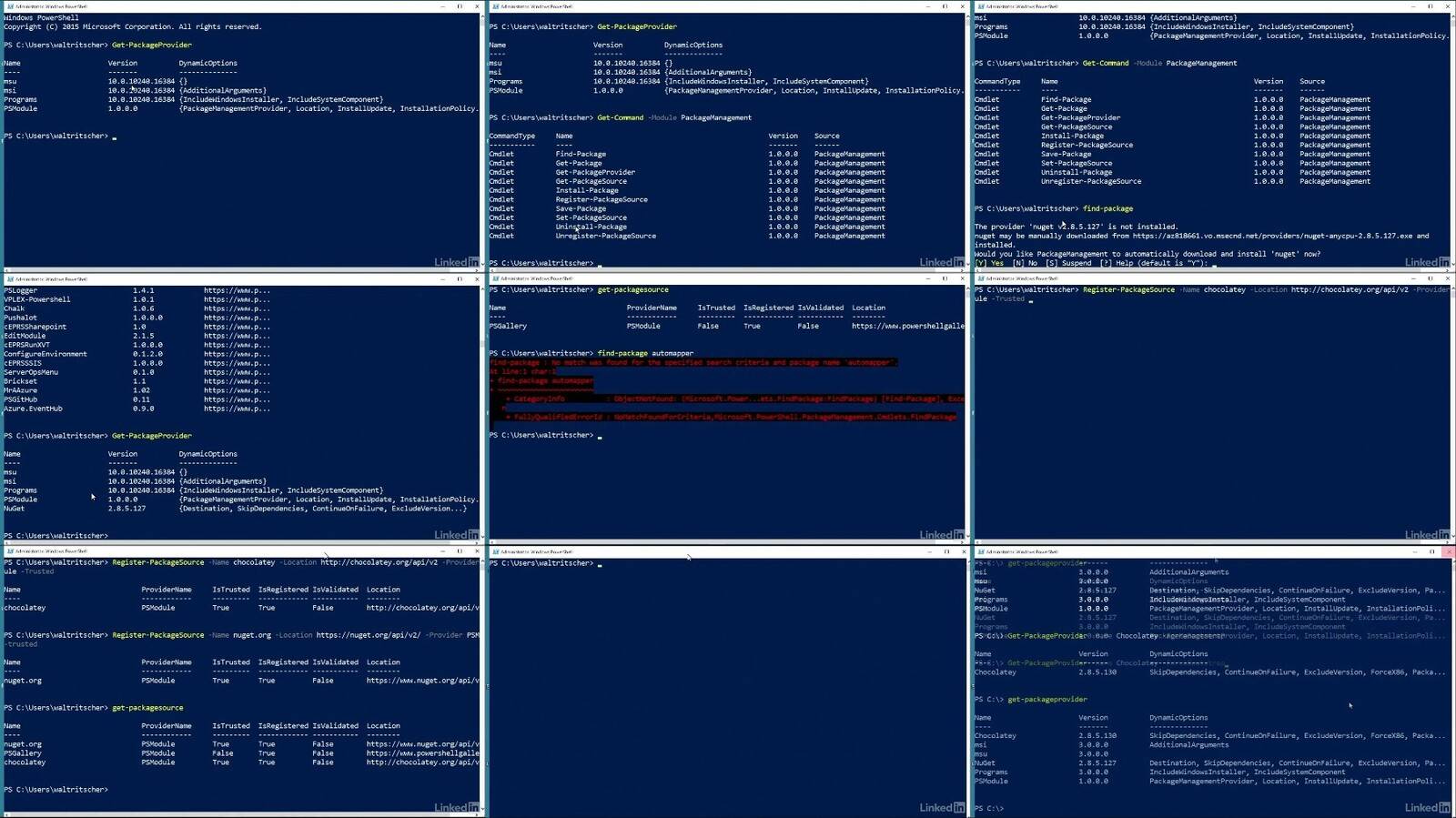Viewport: 1456px width, 818px height.
Task: Click the red FullyQualifiedErrorId error line
Action: click(733, 417)
